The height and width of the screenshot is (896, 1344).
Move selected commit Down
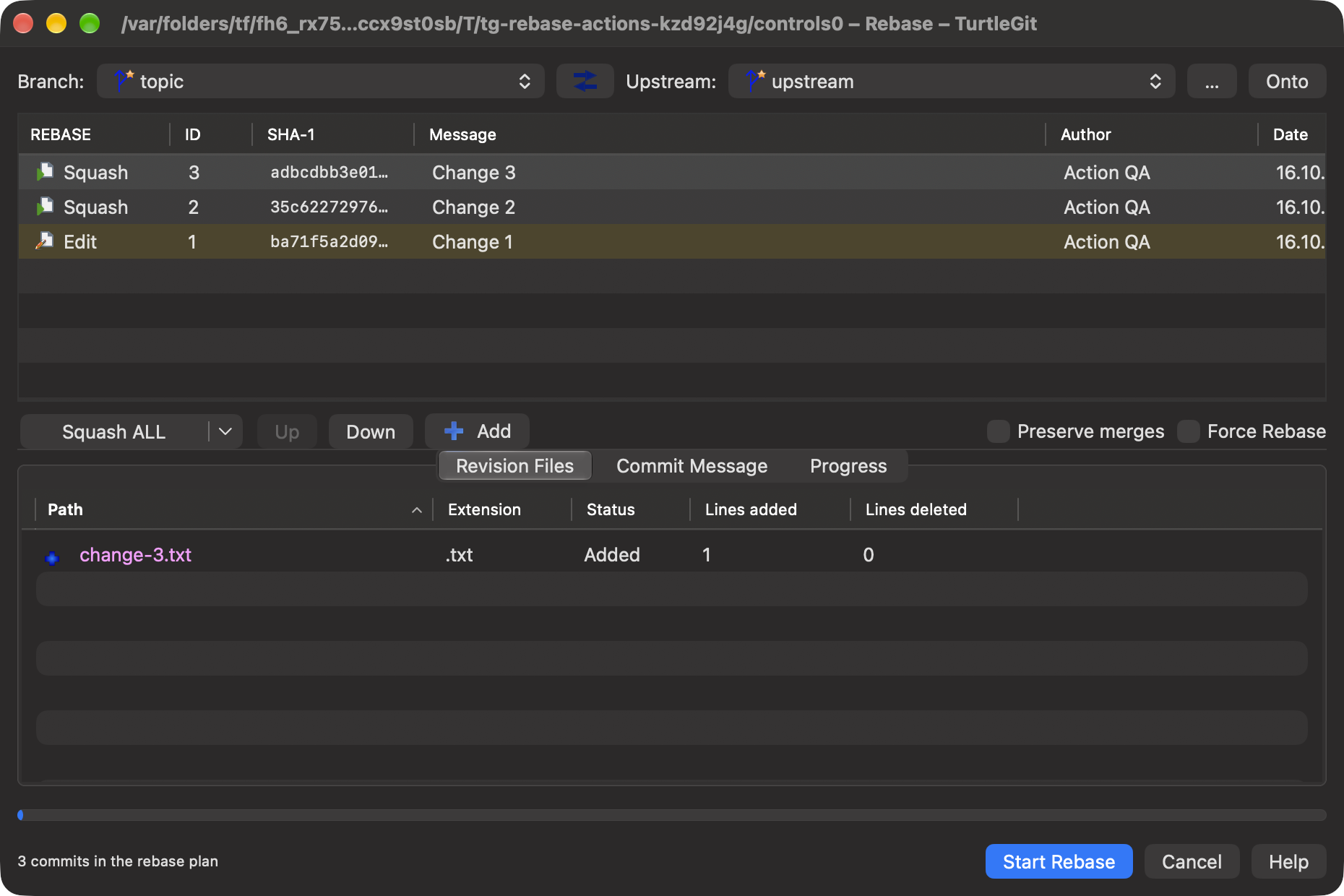(x=371, y=431)
